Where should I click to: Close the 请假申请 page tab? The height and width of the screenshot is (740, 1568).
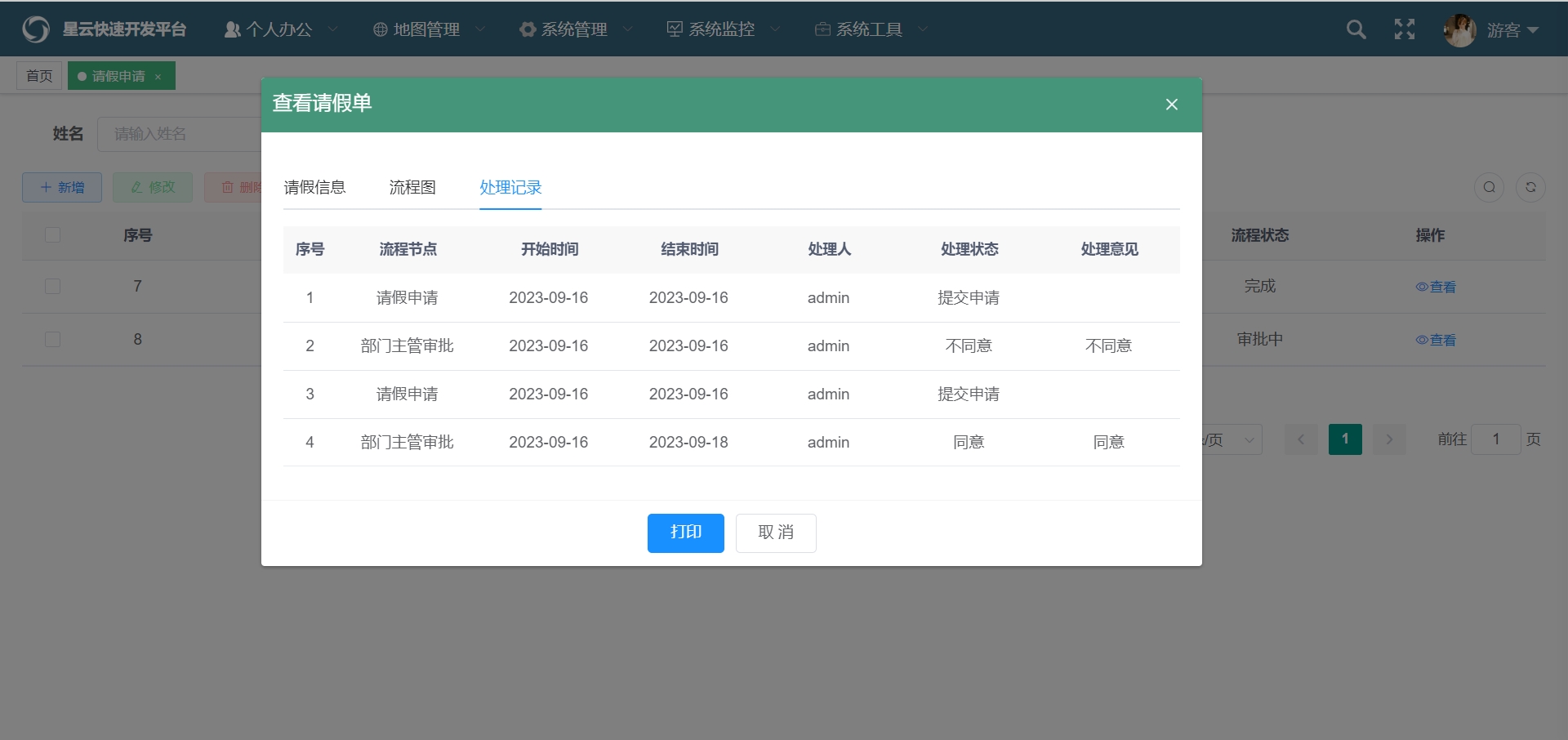(158, 77)
